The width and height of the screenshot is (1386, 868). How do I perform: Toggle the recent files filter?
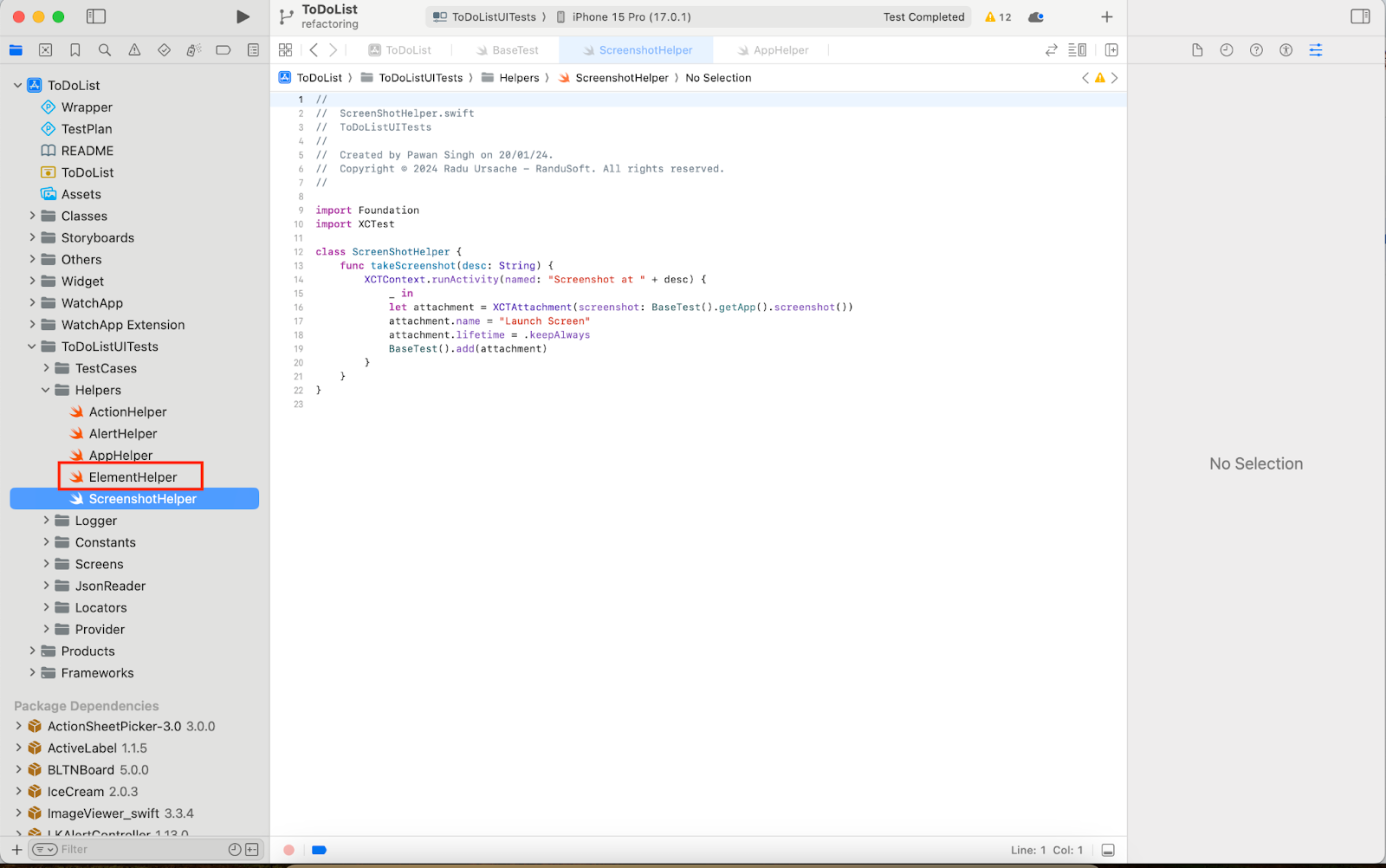(x=234, y=850)
